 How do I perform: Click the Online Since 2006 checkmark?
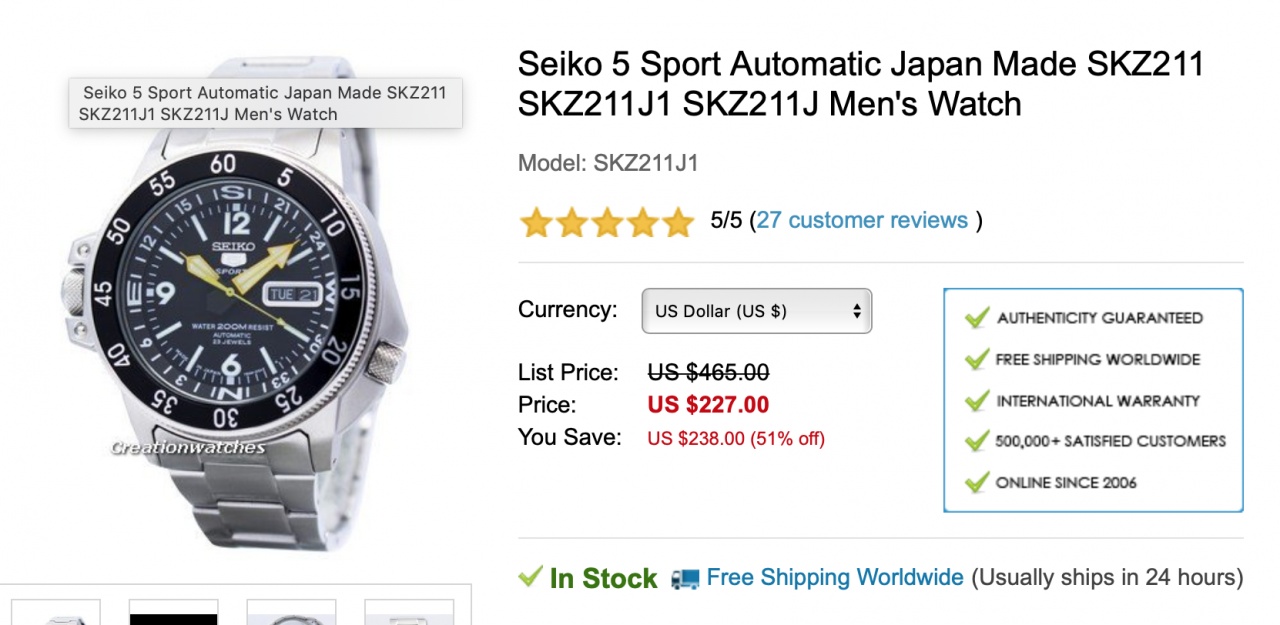click(976, 482)
